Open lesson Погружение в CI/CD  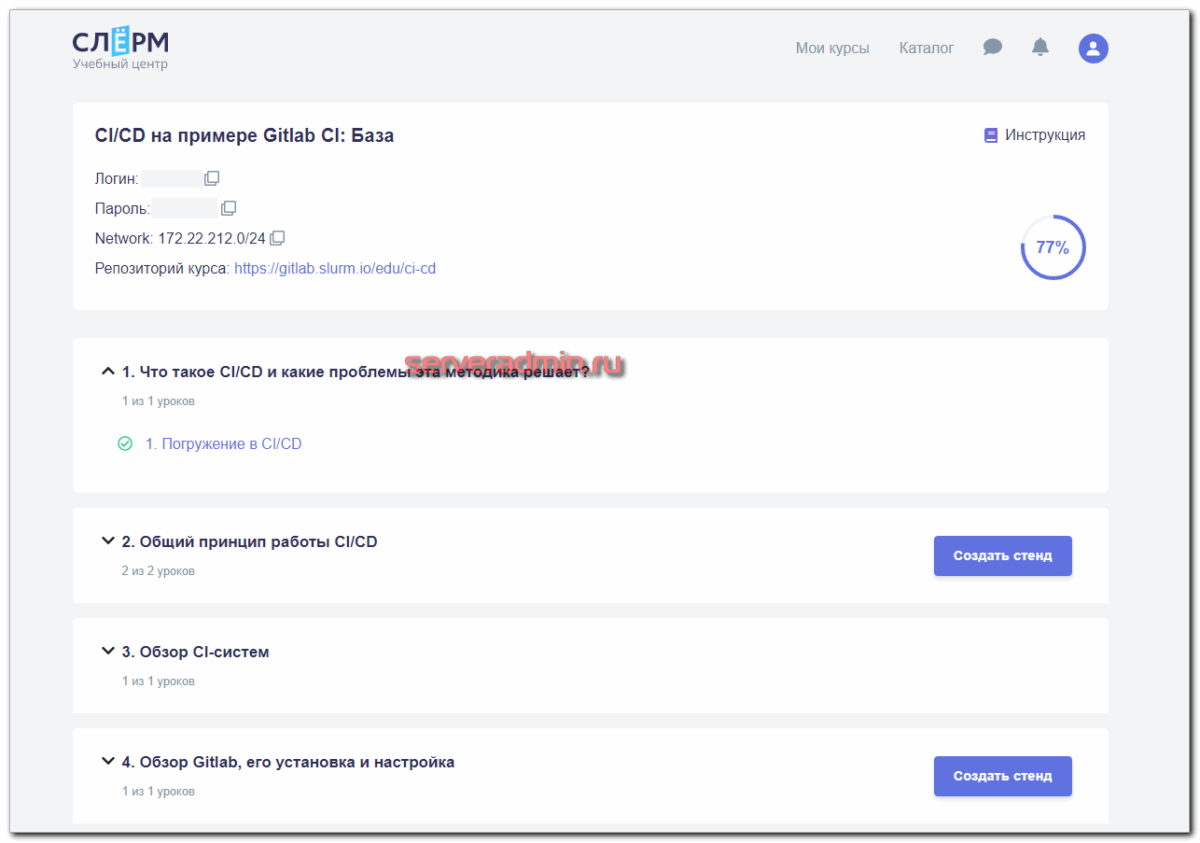(223, 444)
